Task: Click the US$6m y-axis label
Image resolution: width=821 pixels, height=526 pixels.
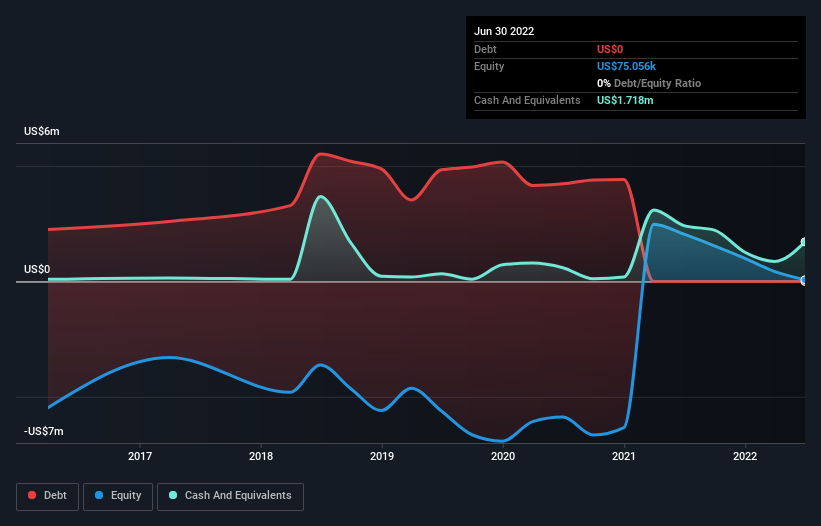Action: pos(41,131)
